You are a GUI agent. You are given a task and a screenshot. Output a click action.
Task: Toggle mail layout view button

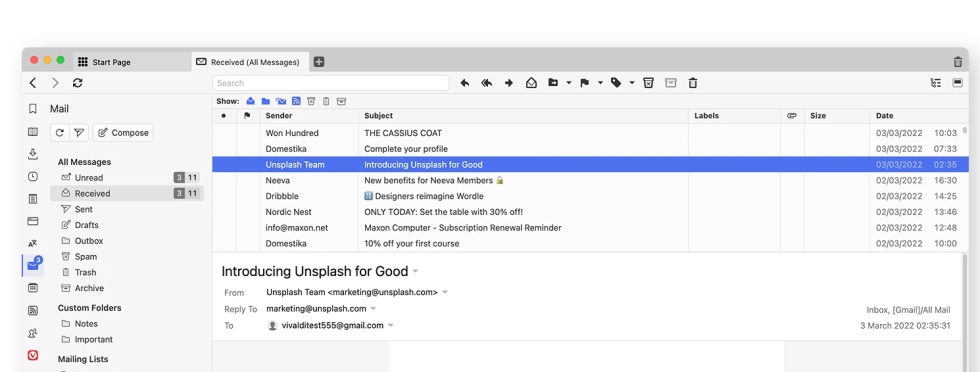958,83
